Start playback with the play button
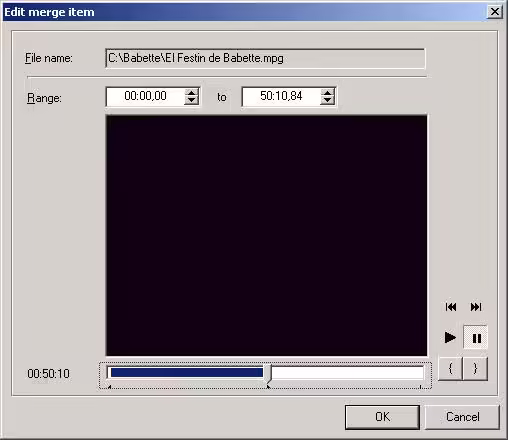The height and width of the screenshot is (440, 508). (450, 337)
